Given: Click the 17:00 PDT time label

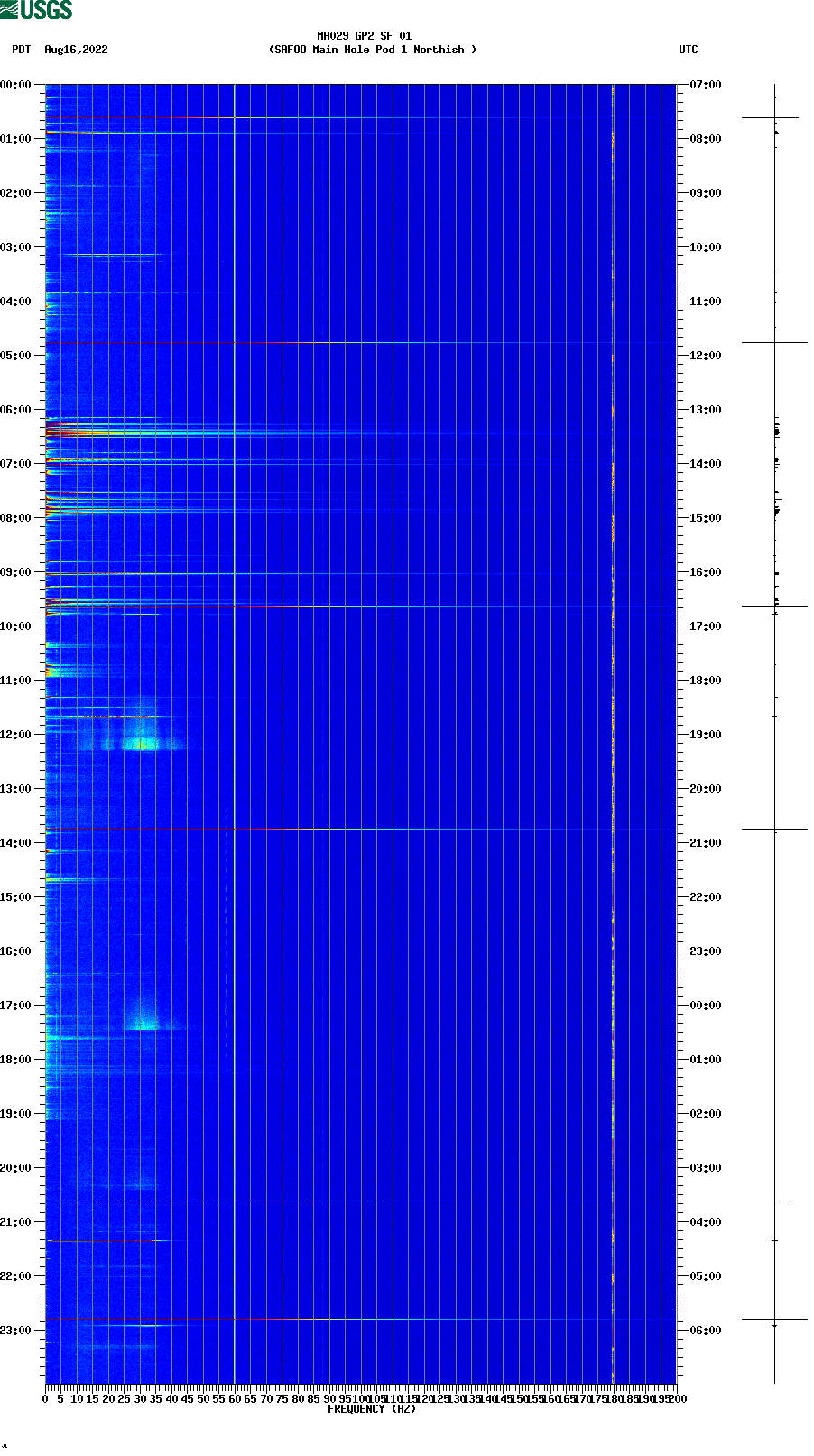Looking at the screenshot, I should tap(16, 1006).
